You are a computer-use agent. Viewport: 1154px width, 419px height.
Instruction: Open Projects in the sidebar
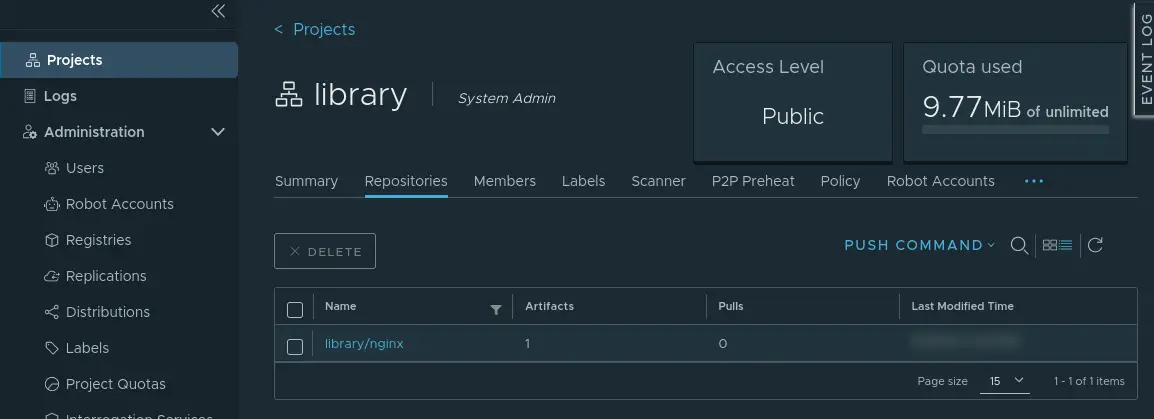pyautogui.click(x=118, y=60)
